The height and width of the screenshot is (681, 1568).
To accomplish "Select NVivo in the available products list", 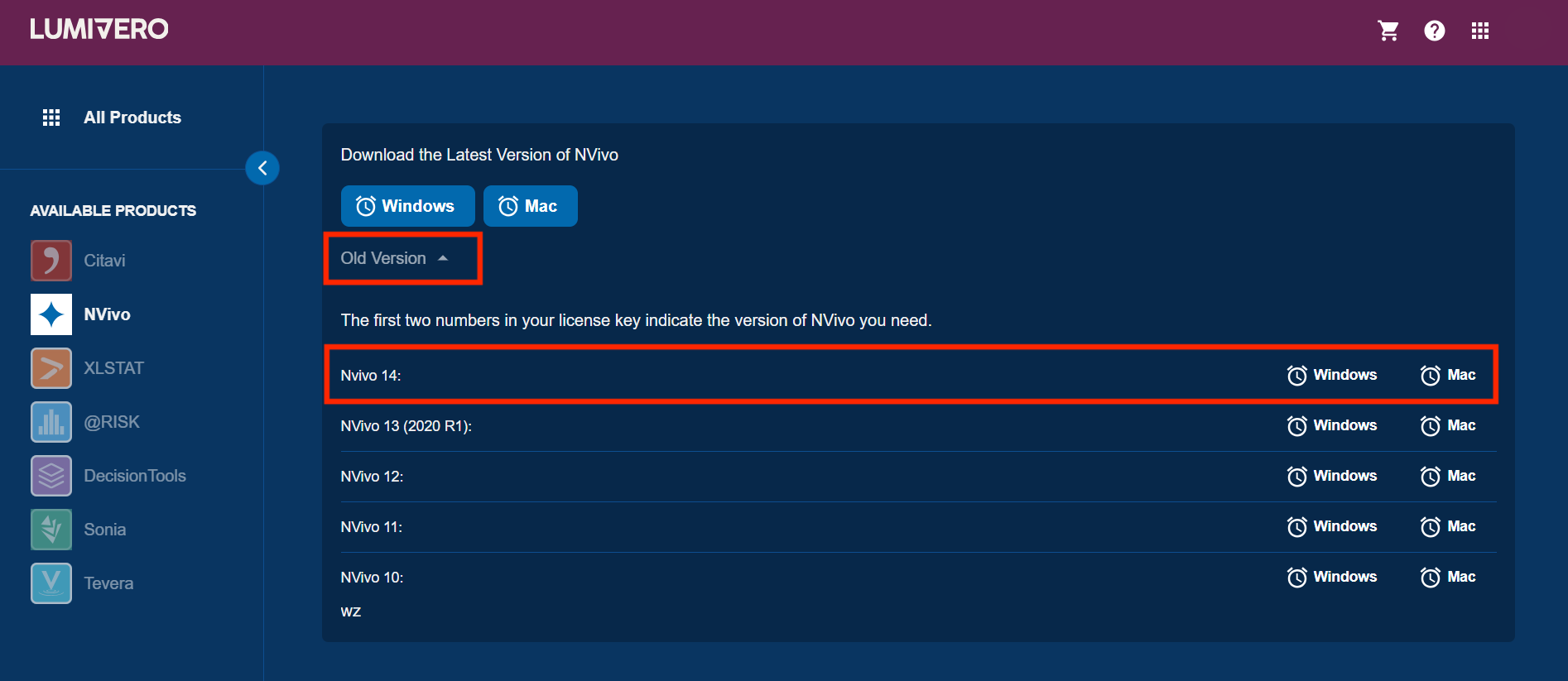I will click(106, 314).
